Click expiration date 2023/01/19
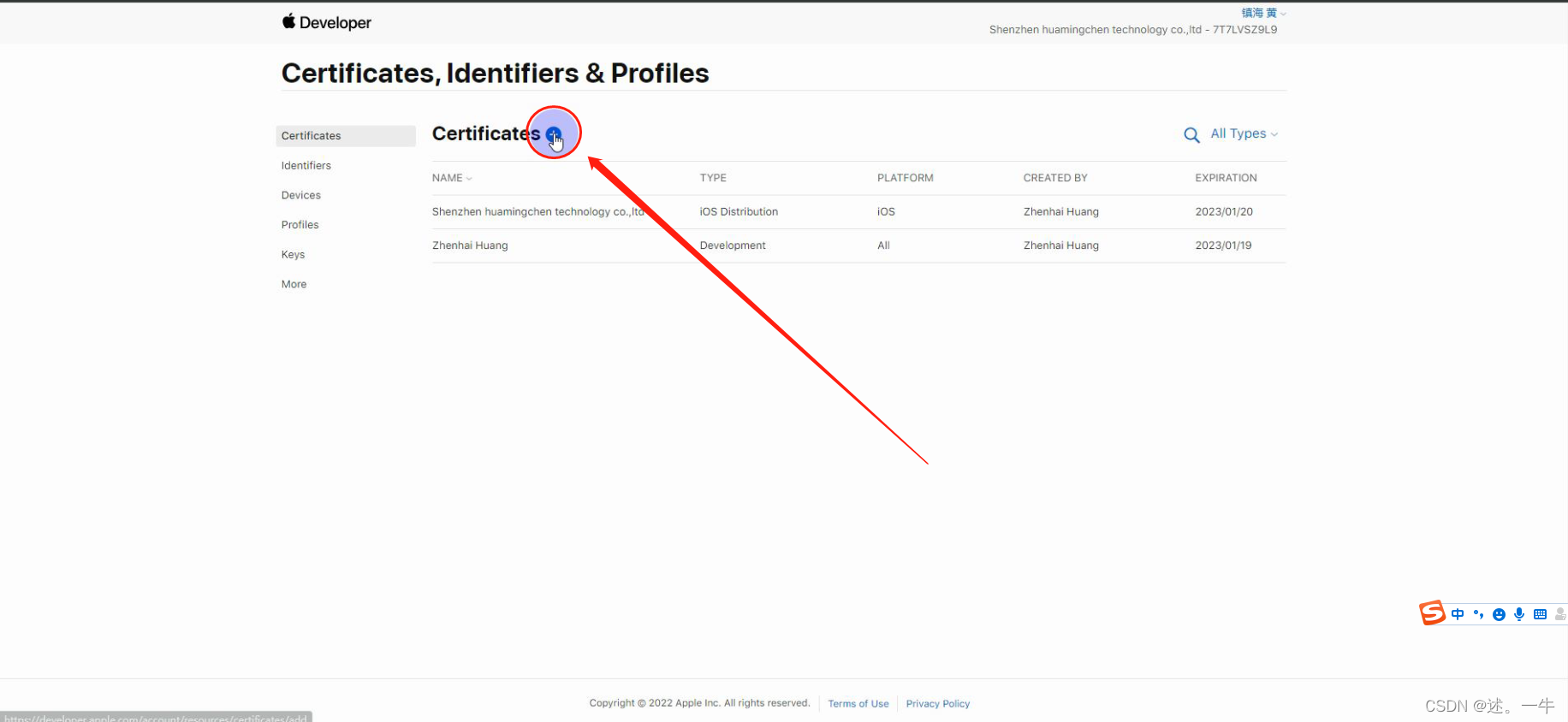1568x722 pixels. [1223, 246]
